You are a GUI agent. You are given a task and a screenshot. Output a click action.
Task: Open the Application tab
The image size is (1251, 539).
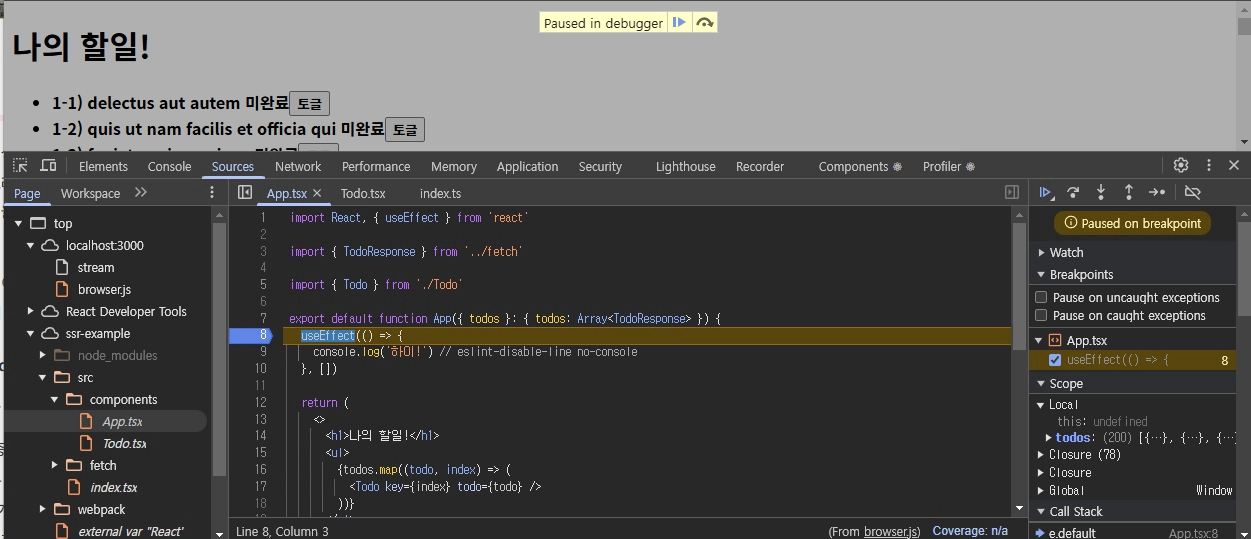click(527, 166)
